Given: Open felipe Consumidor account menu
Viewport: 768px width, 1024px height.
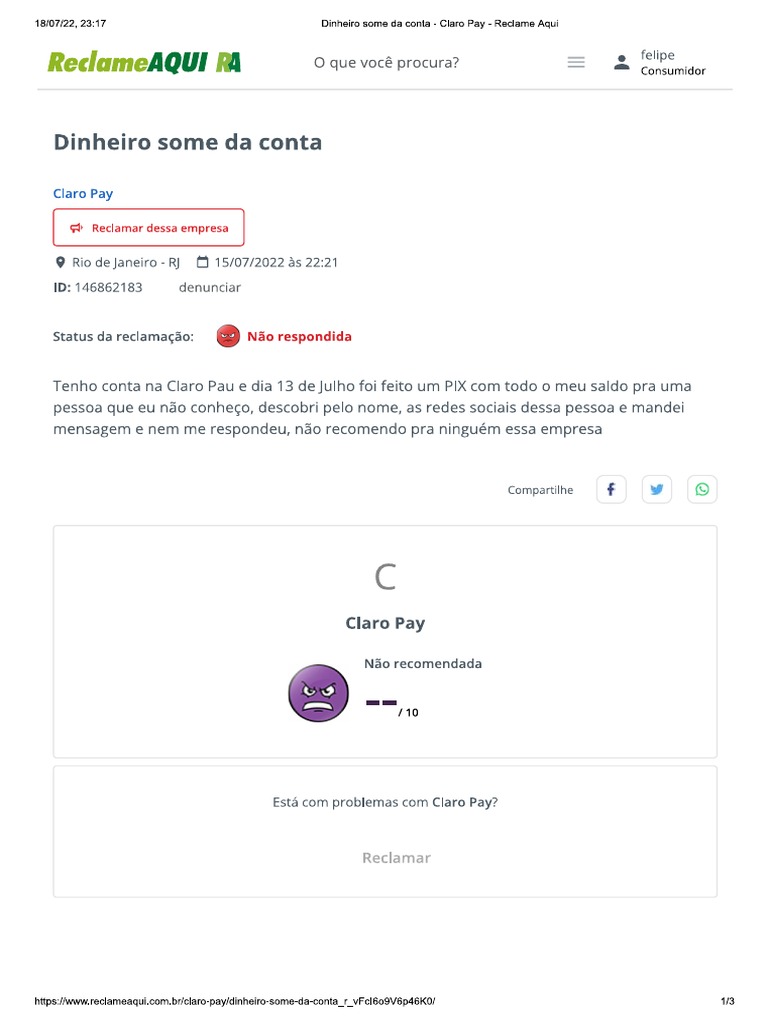Looking at the screenshot, I should (x=672, y=63).
